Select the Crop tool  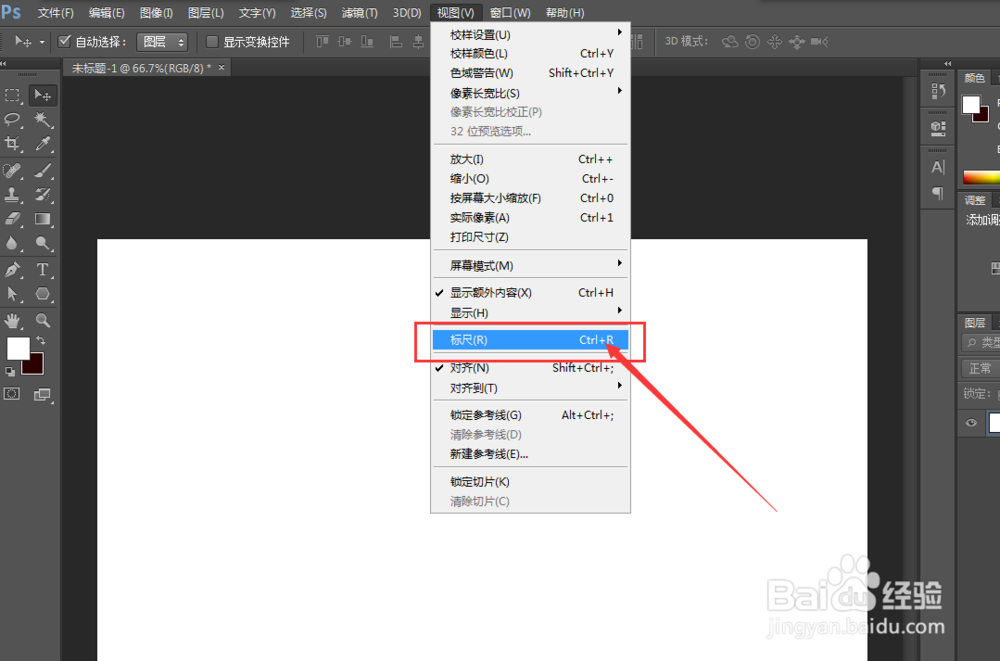12,144
